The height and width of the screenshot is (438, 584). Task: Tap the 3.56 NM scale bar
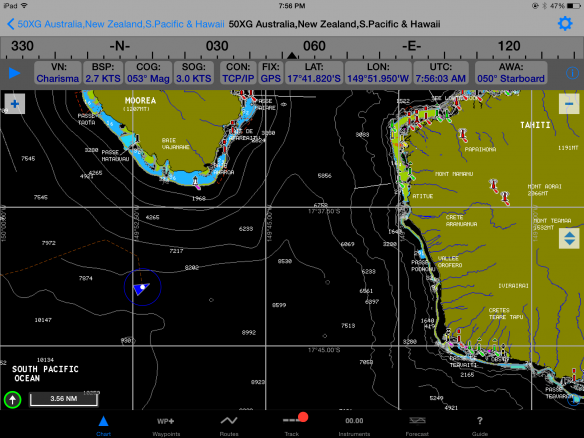tap(64, 399)
